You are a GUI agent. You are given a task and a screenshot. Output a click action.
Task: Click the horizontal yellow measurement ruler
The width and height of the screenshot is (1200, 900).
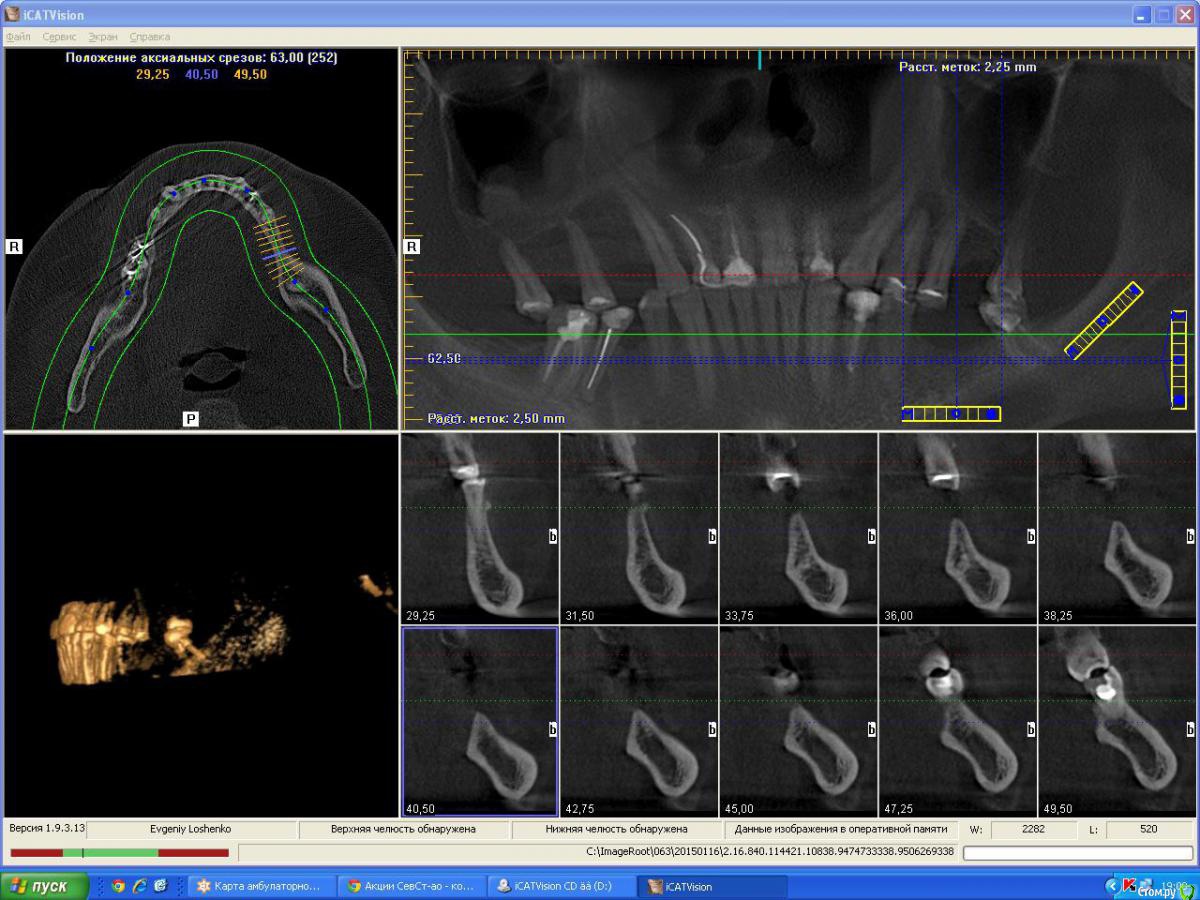950,414
